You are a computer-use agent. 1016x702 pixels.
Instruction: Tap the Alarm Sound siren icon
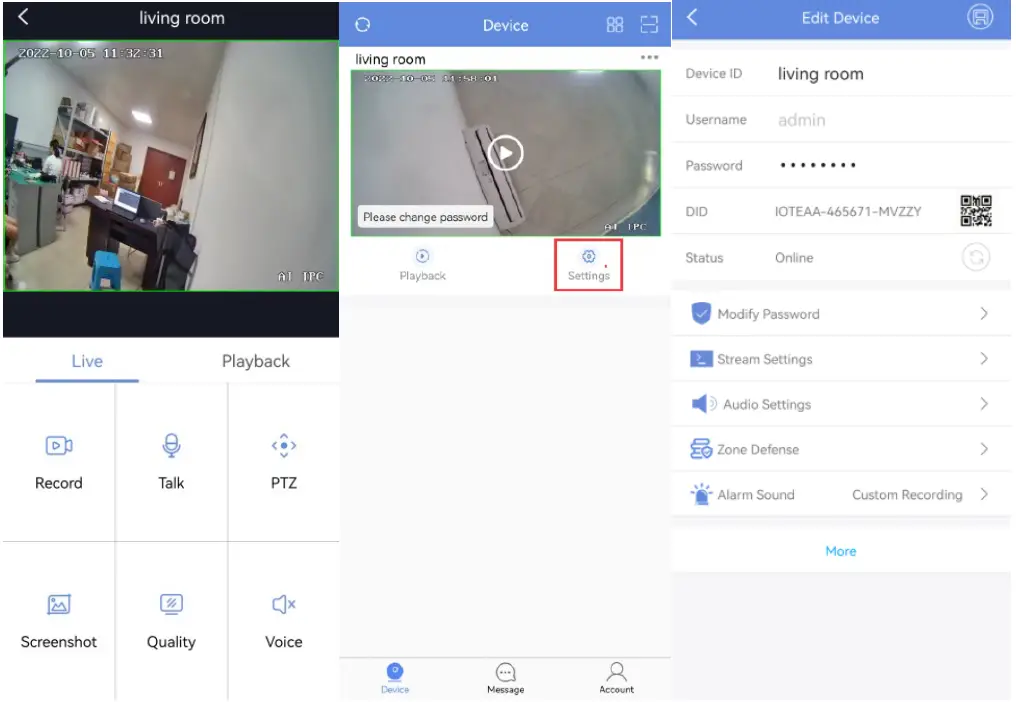click(x=701, y=494)
